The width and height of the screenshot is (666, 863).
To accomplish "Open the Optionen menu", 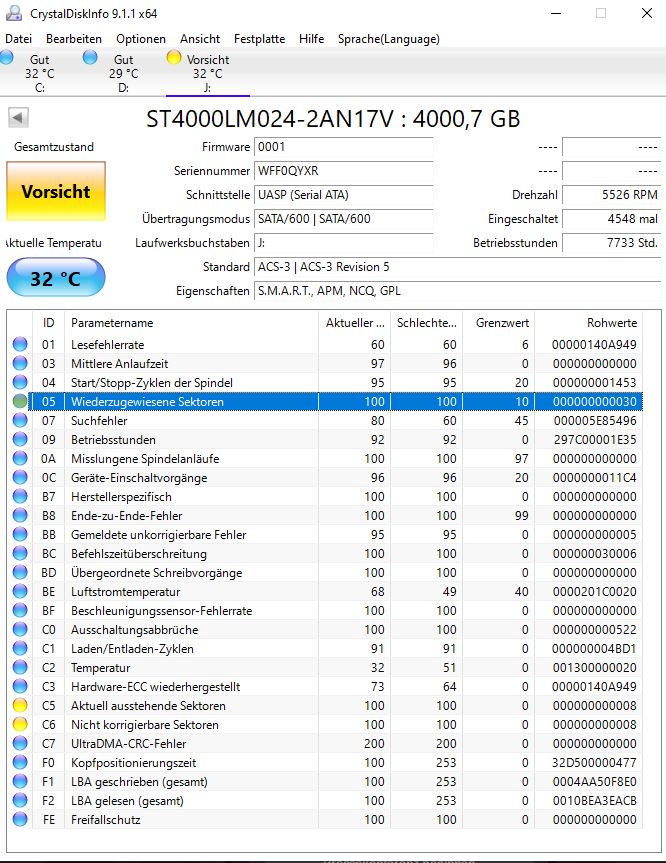I will (141, 39).
